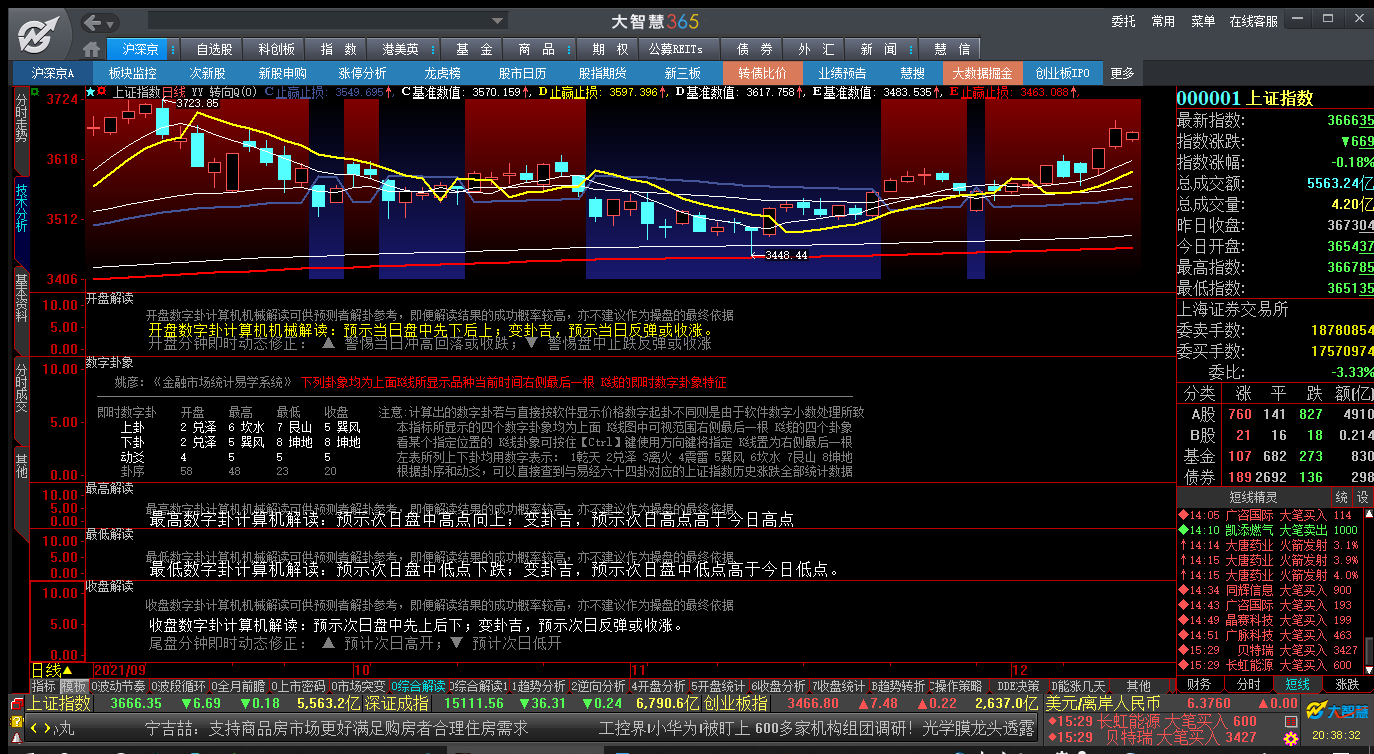The width and height of the screenshot is (1374, 754).
Task: Click the small green square icon near 3724
Action: (x=35, y=93)
